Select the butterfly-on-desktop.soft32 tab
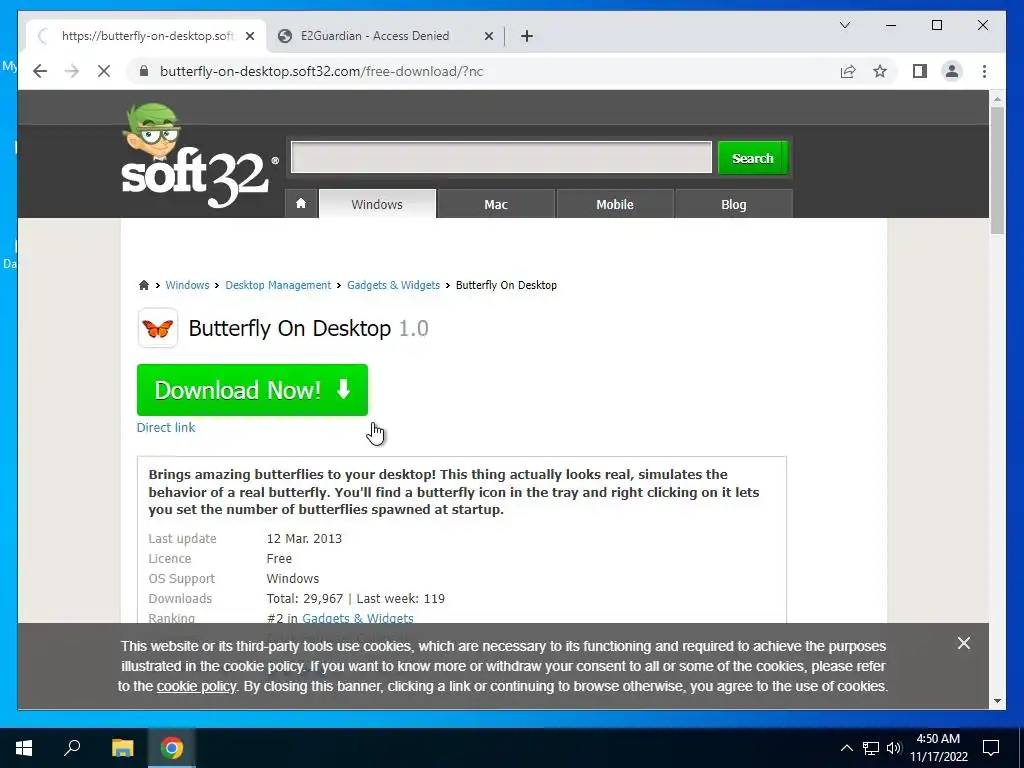 pos(146,36)
